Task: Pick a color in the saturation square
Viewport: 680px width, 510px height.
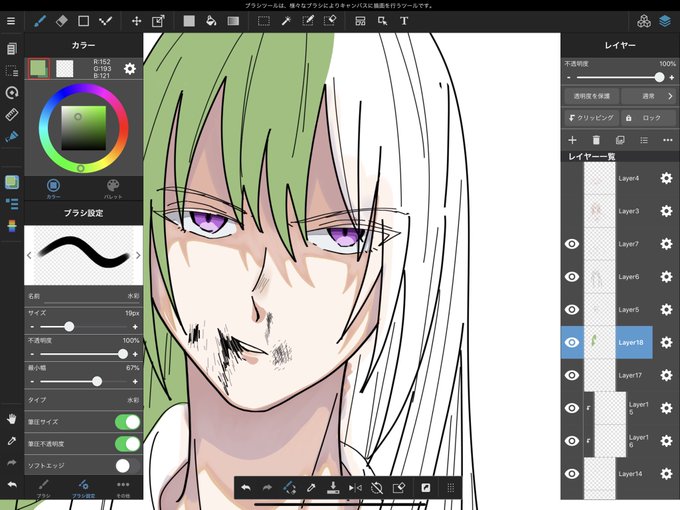Action: [x=84, y=128]
